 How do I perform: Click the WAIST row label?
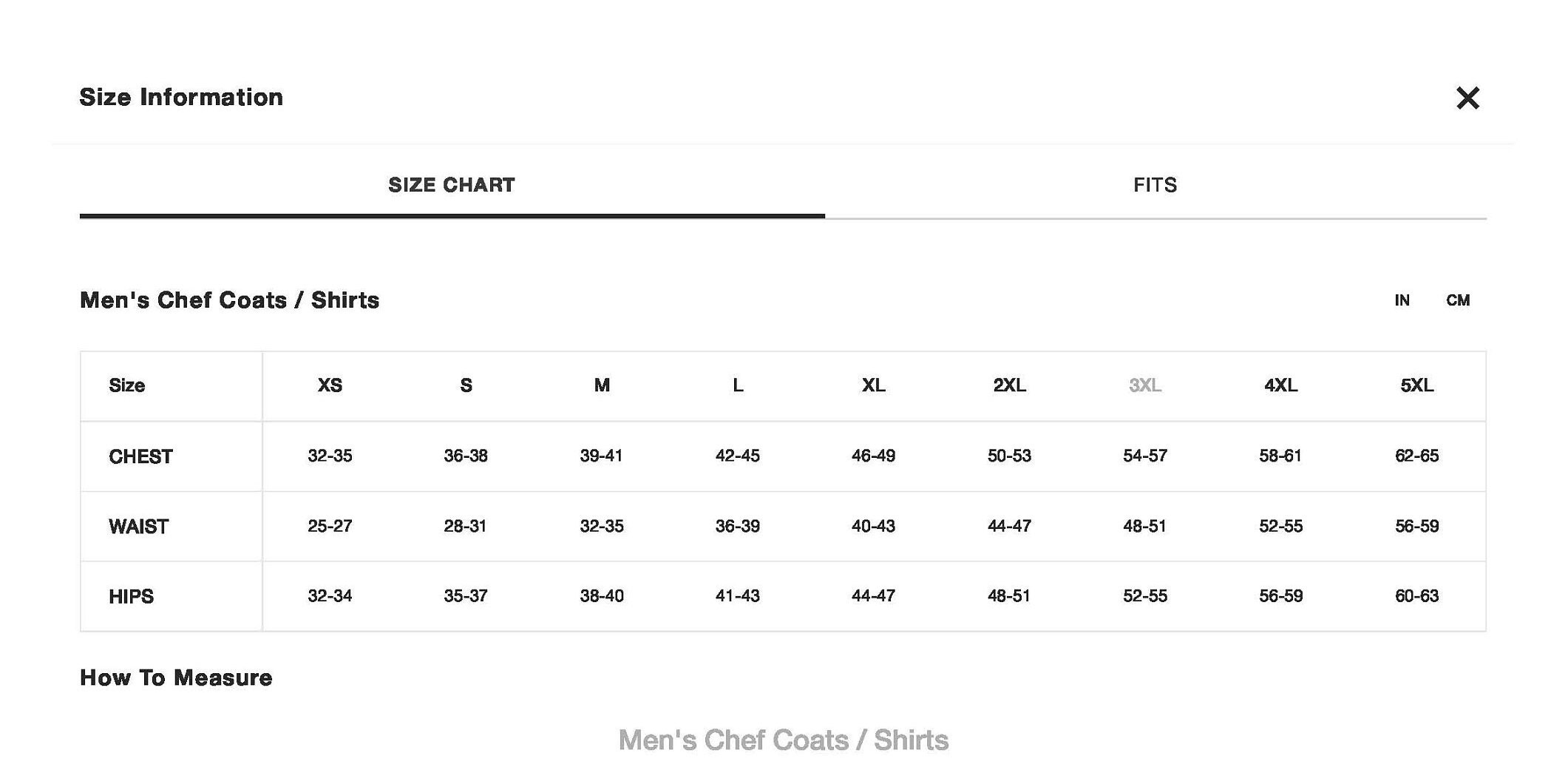pyautogui.click(x=138, y=527)
